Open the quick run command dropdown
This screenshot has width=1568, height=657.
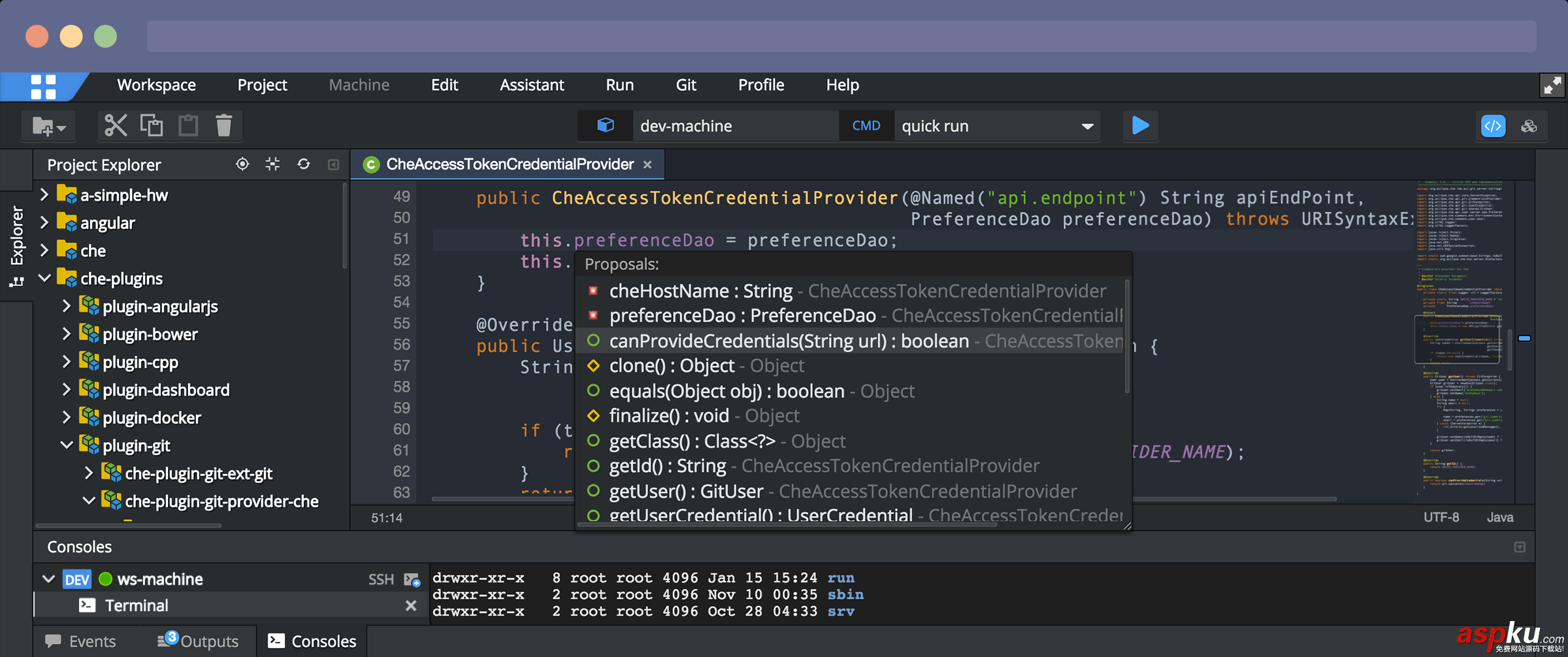click(1087, 126)
